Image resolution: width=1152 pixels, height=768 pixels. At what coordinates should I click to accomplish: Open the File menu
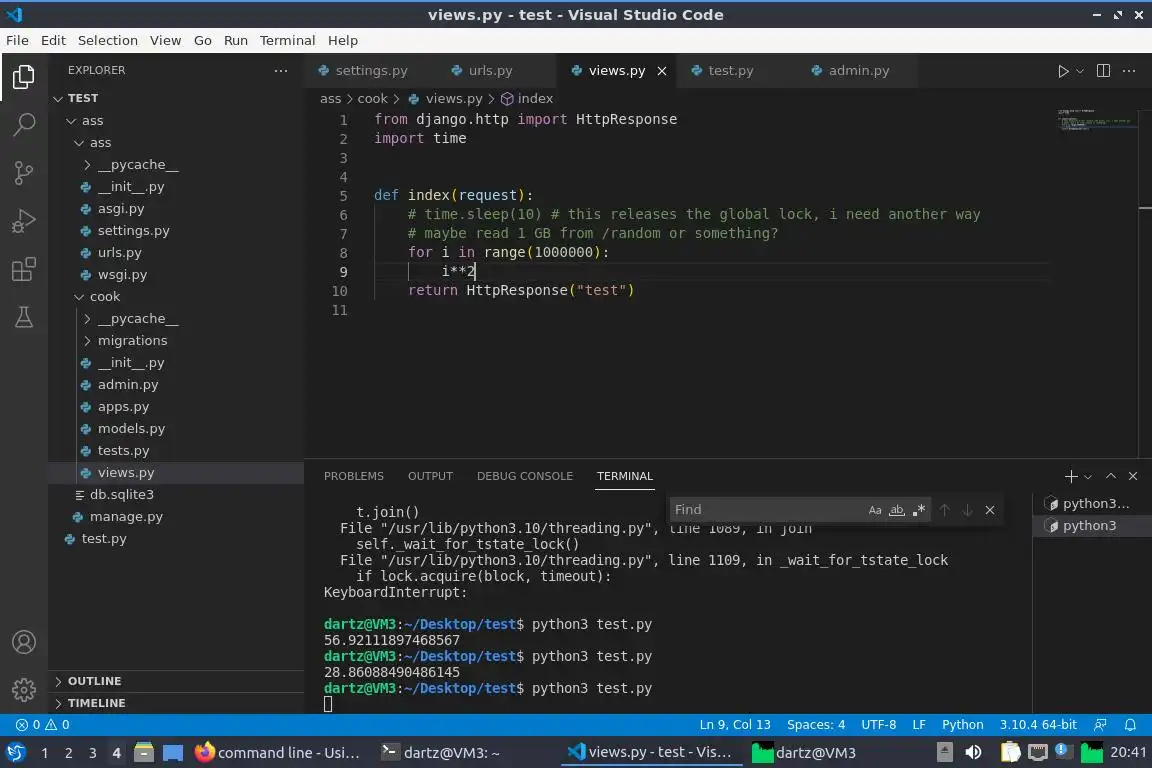tap(17, 40)
